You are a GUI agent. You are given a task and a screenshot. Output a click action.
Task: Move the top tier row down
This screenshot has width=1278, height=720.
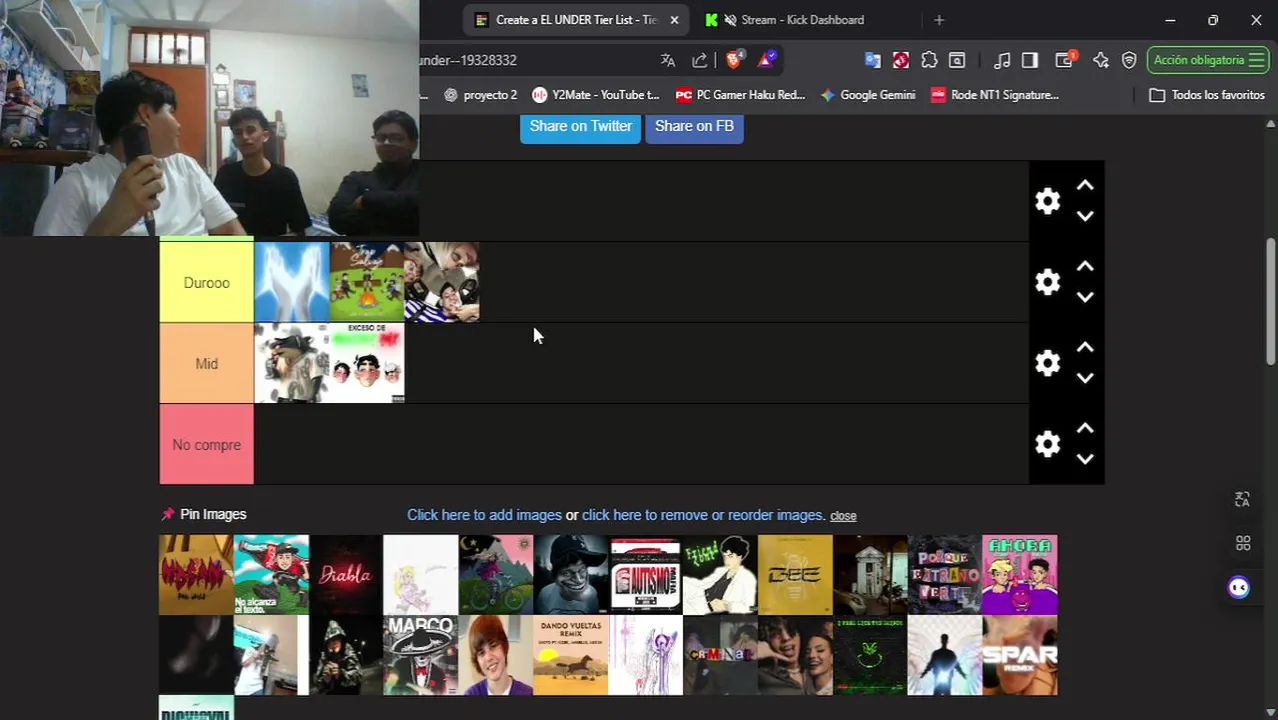1085,216
